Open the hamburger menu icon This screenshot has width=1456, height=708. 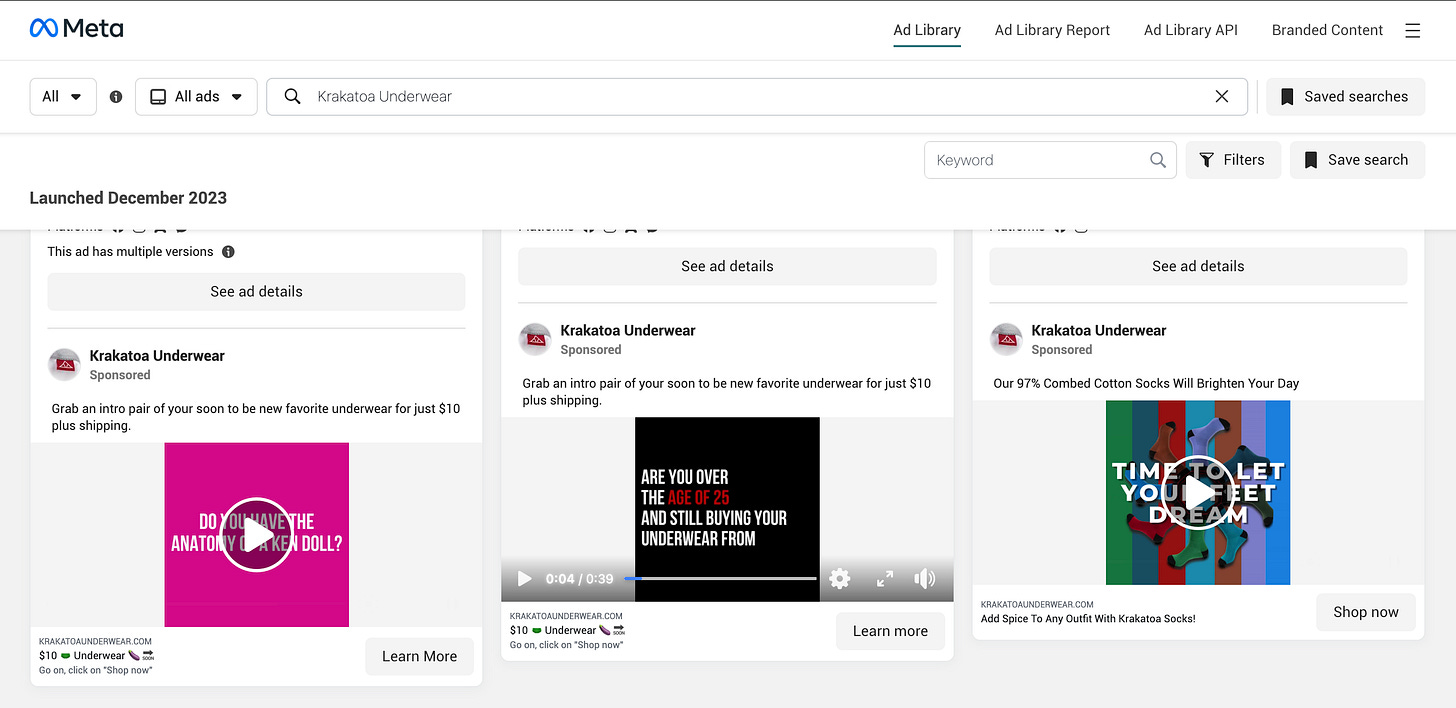pyautogui.click(x=1413, y=30)
